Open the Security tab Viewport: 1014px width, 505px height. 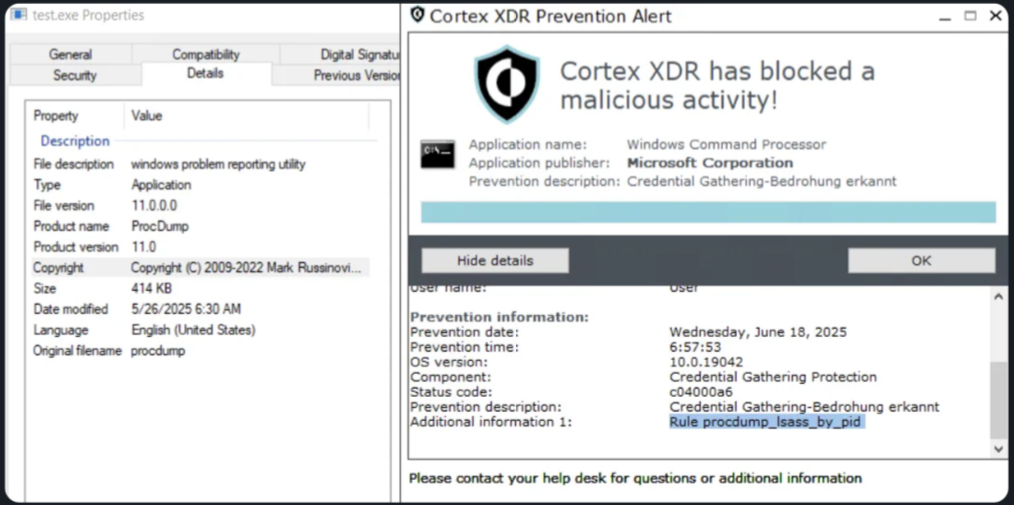pos(75,75)
